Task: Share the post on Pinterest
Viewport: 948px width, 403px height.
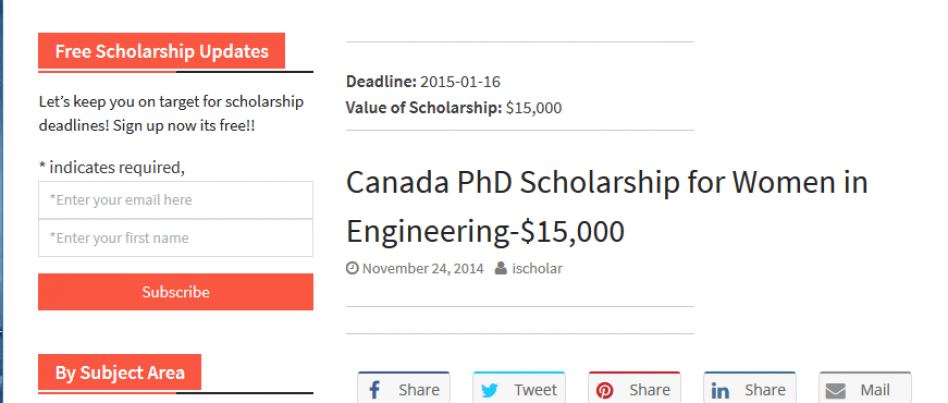Action: [634, 388]
